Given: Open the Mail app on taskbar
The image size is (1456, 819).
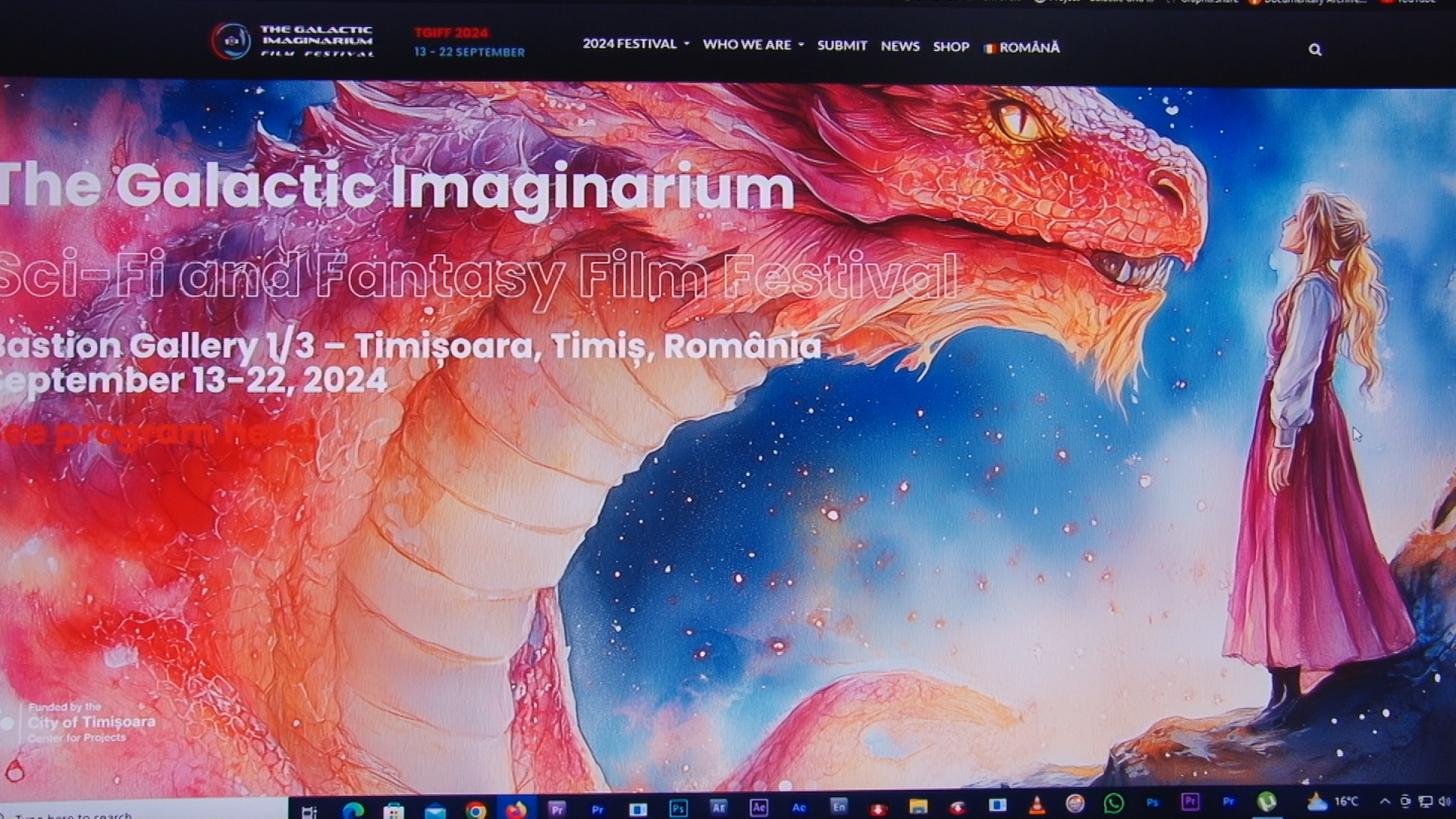Looking at the screenshot, I should point(435,811).
